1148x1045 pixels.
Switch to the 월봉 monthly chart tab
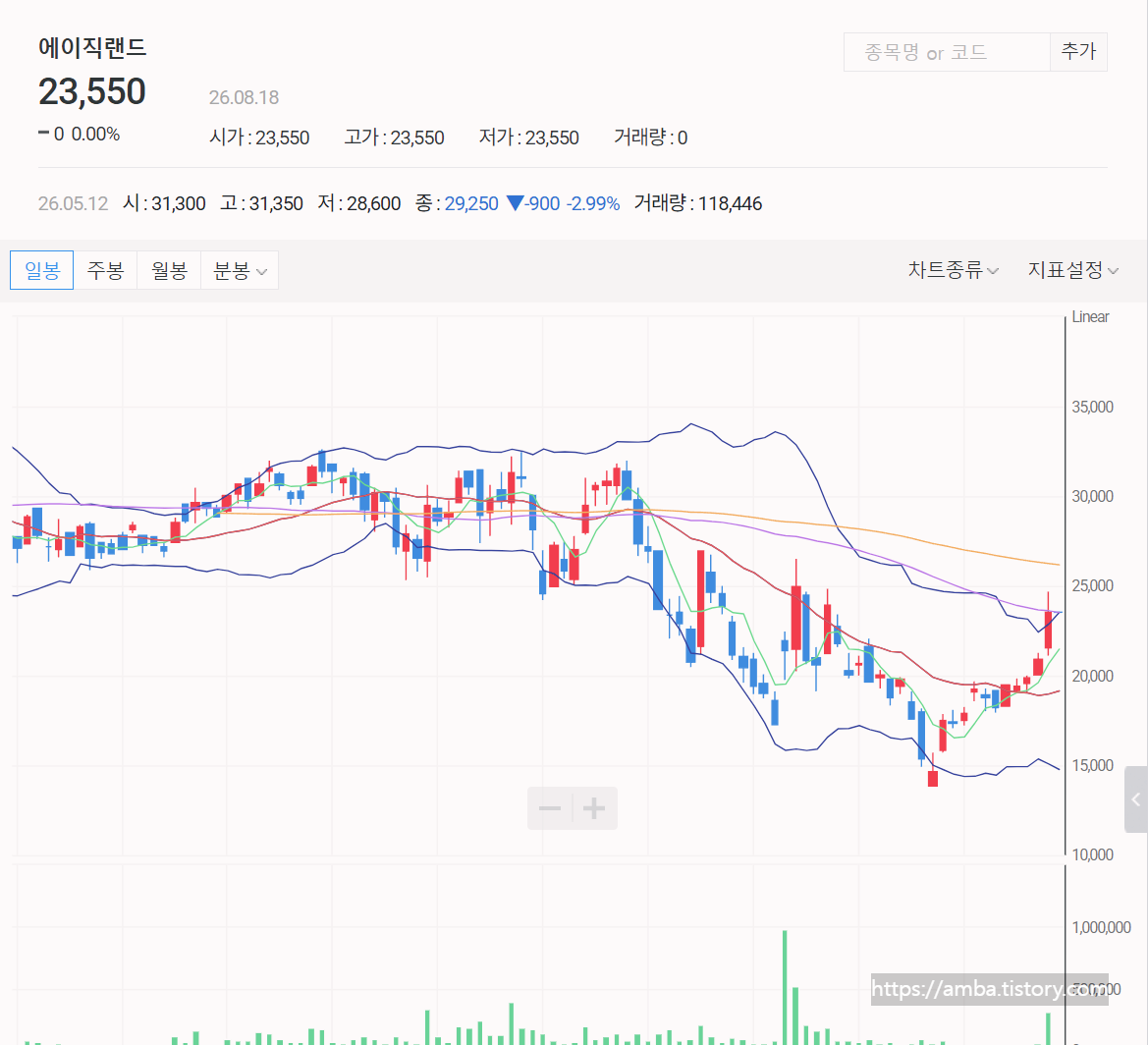pyautogui.click(x=169, y=270)
